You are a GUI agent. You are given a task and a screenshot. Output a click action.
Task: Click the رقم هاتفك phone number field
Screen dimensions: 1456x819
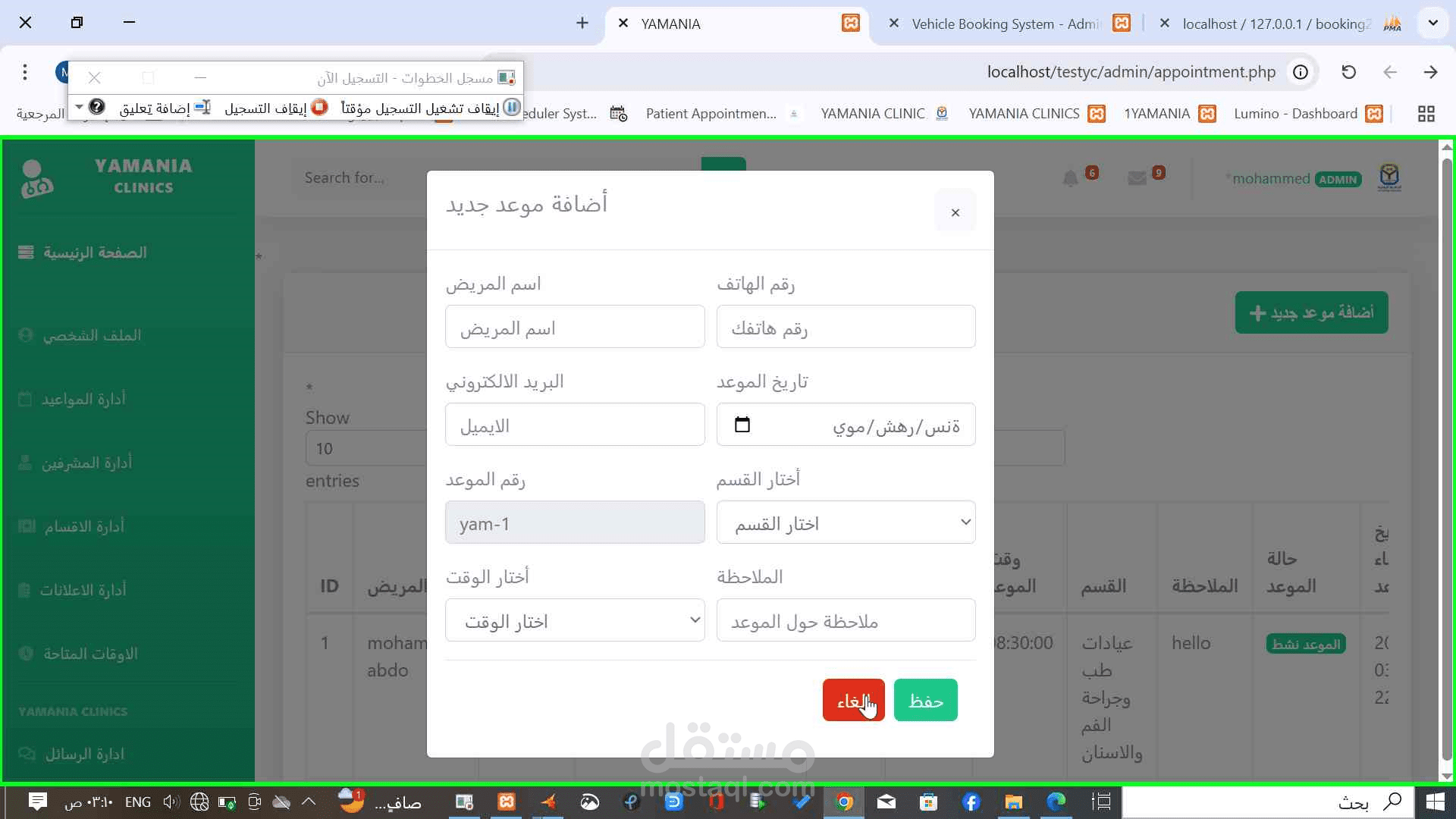846,327
